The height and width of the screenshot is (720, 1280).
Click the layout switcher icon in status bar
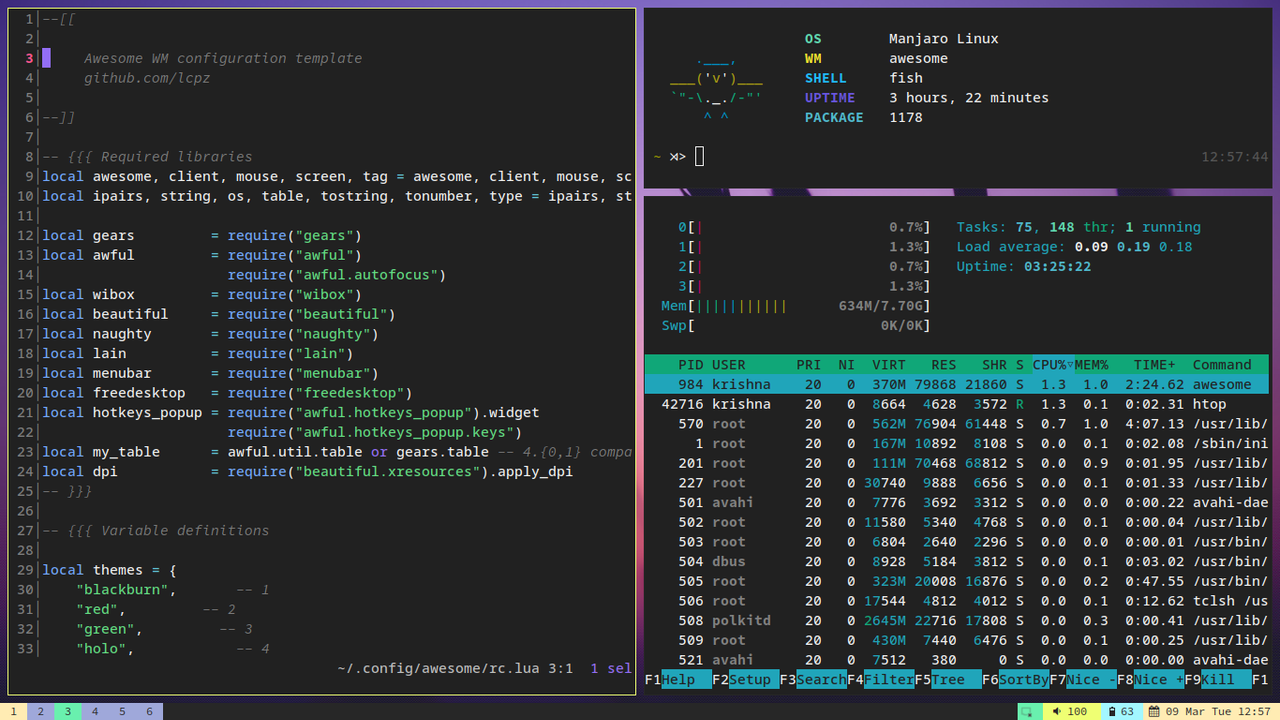(x=1026, y=711)
